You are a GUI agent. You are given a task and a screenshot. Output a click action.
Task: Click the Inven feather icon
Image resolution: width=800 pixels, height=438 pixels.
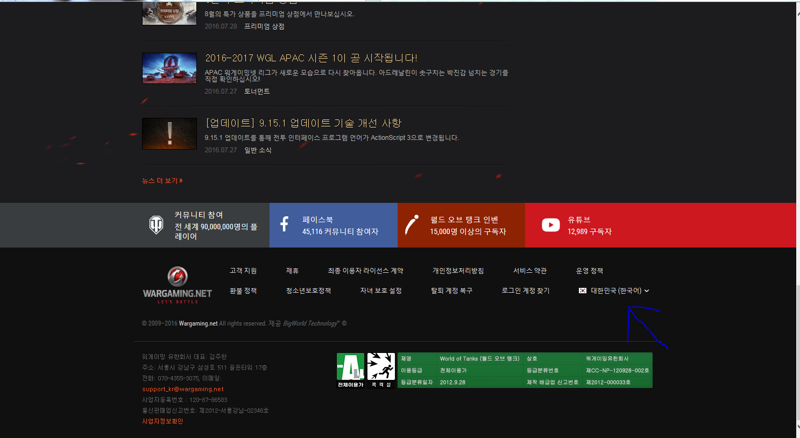pos(412,225)
